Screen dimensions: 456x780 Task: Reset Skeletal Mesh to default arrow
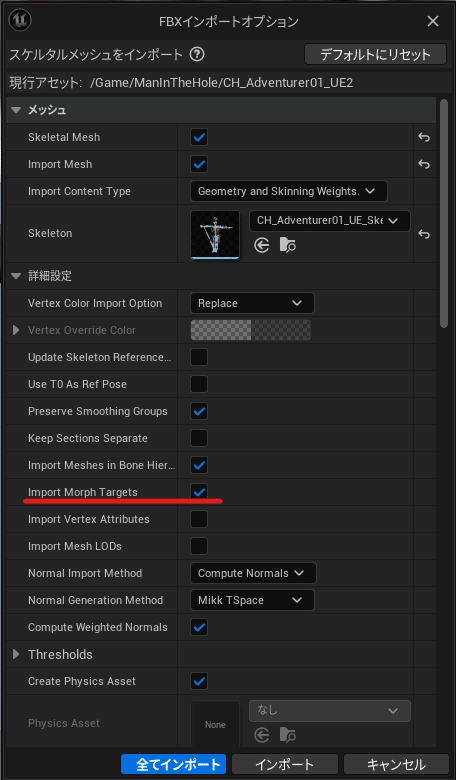coord(424,137)
